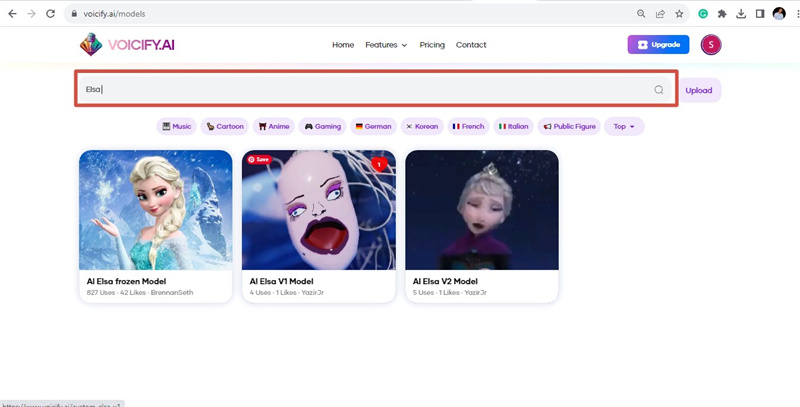Go back with the browser back arrow

click(12, 14)
